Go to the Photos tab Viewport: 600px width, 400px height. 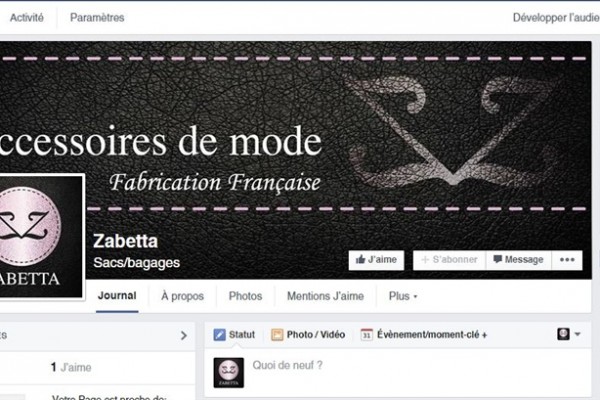(245, 296)
